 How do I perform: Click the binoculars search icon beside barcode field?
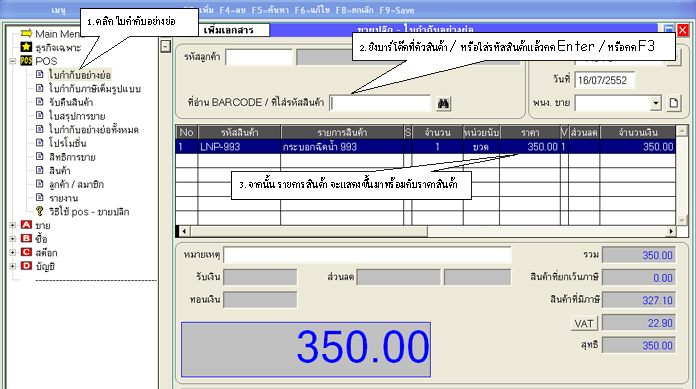[443, 103]
